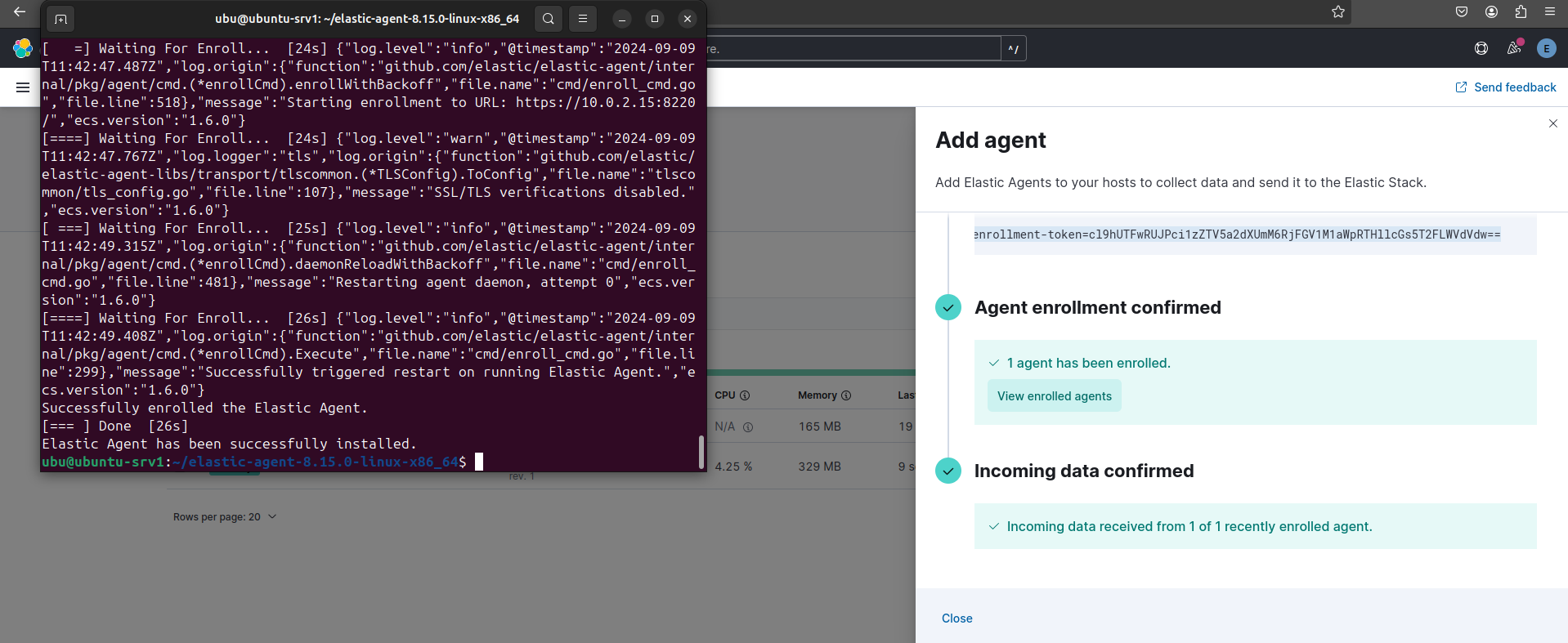This screenshot has height=643, width=1568.
Task: Open the terminal hamburger menu
Action: pyautogui.click(x=583, y=18)
